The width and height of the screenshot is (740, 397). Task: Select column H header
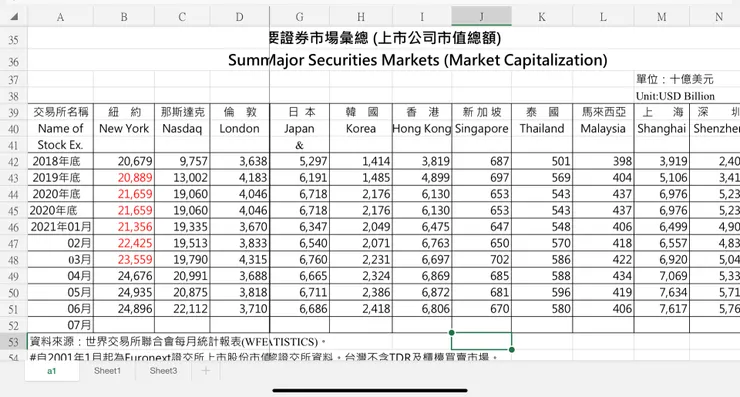pos(361,17)
